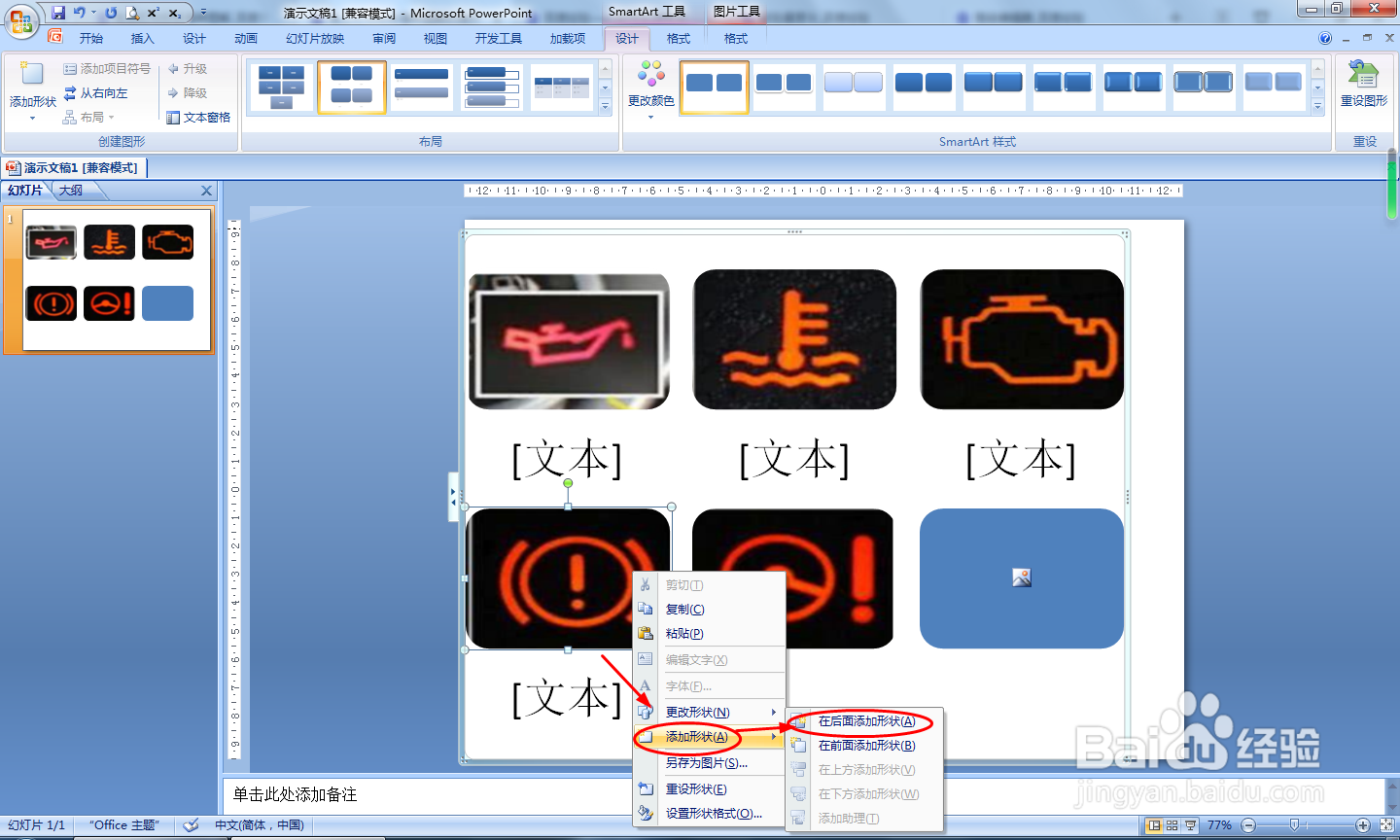Open the ribbon help question mark
Viewport: 1400px width, 840px height.
1325,38
